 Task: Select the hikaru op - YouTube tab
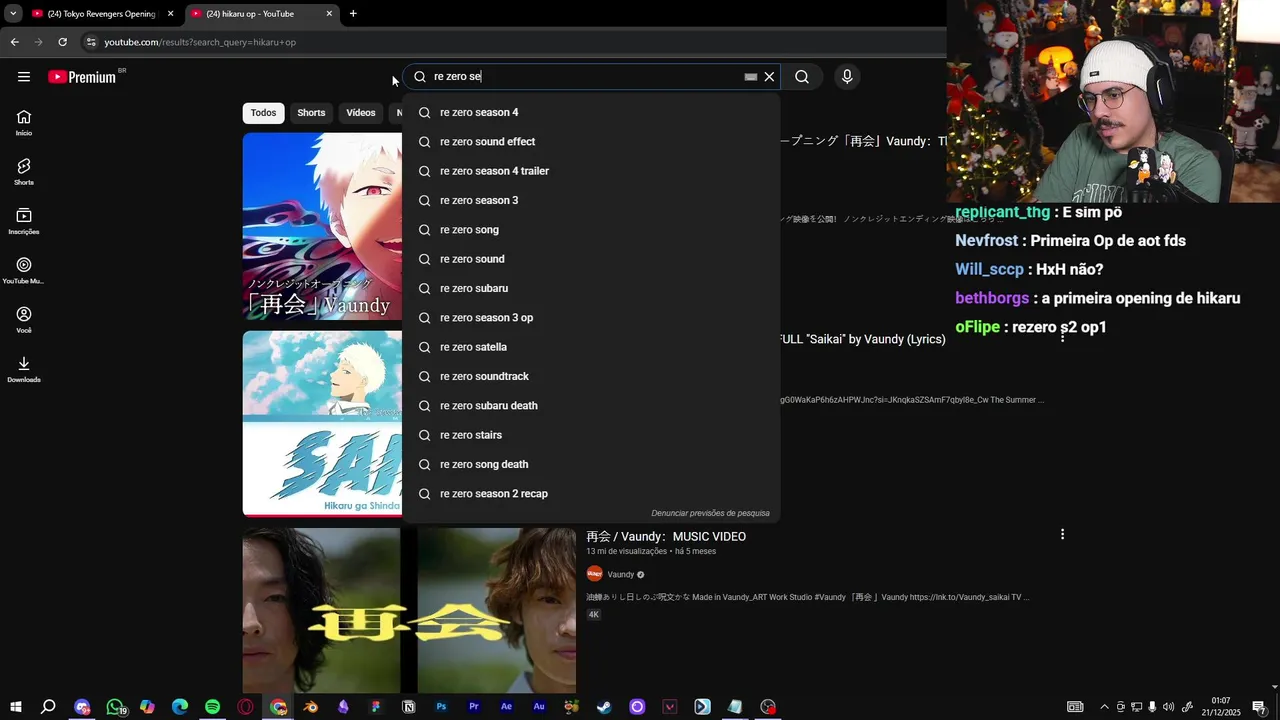click(262, 14)
